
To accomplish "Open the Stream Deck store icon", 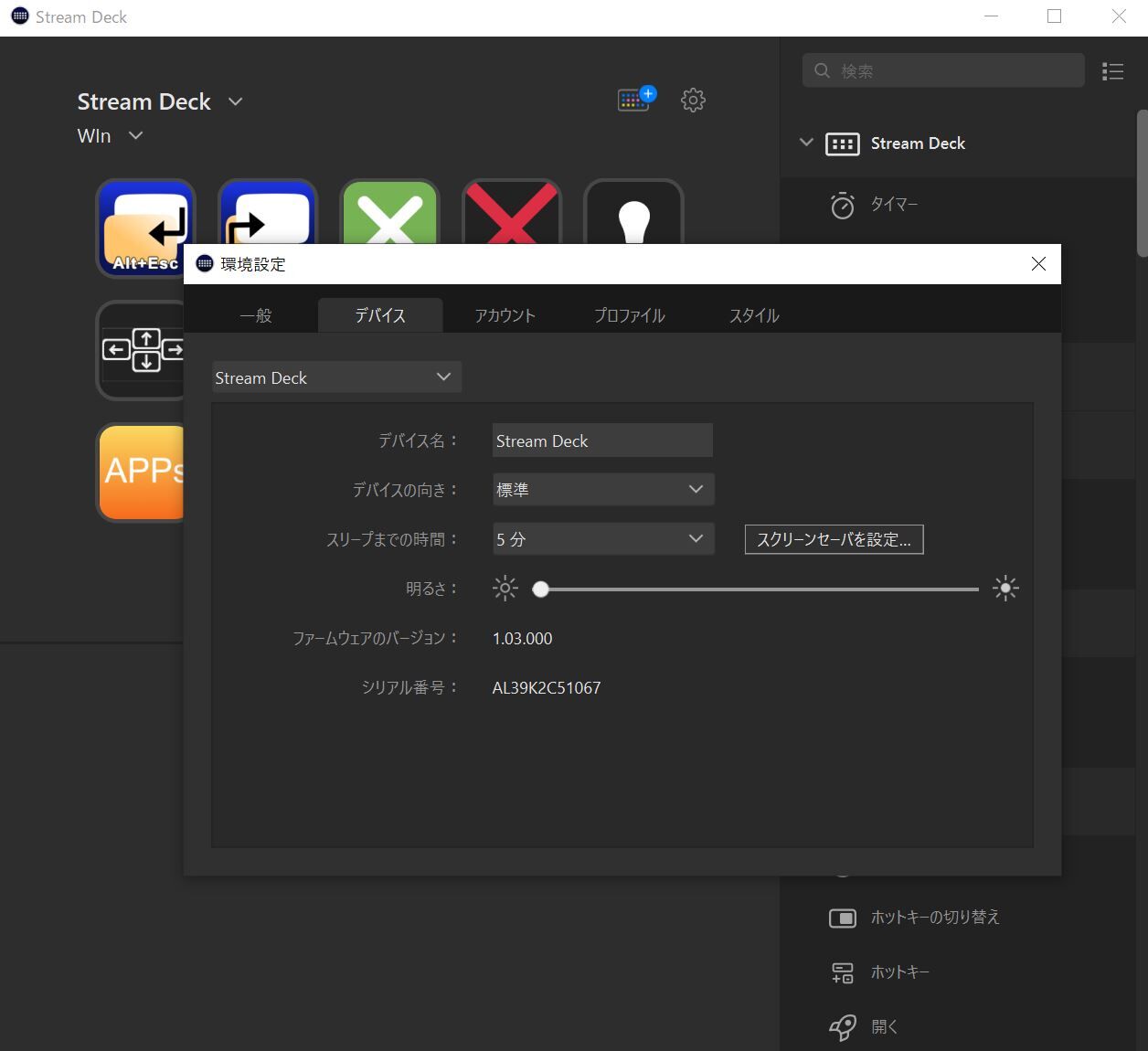I will (x=636, y=99).
